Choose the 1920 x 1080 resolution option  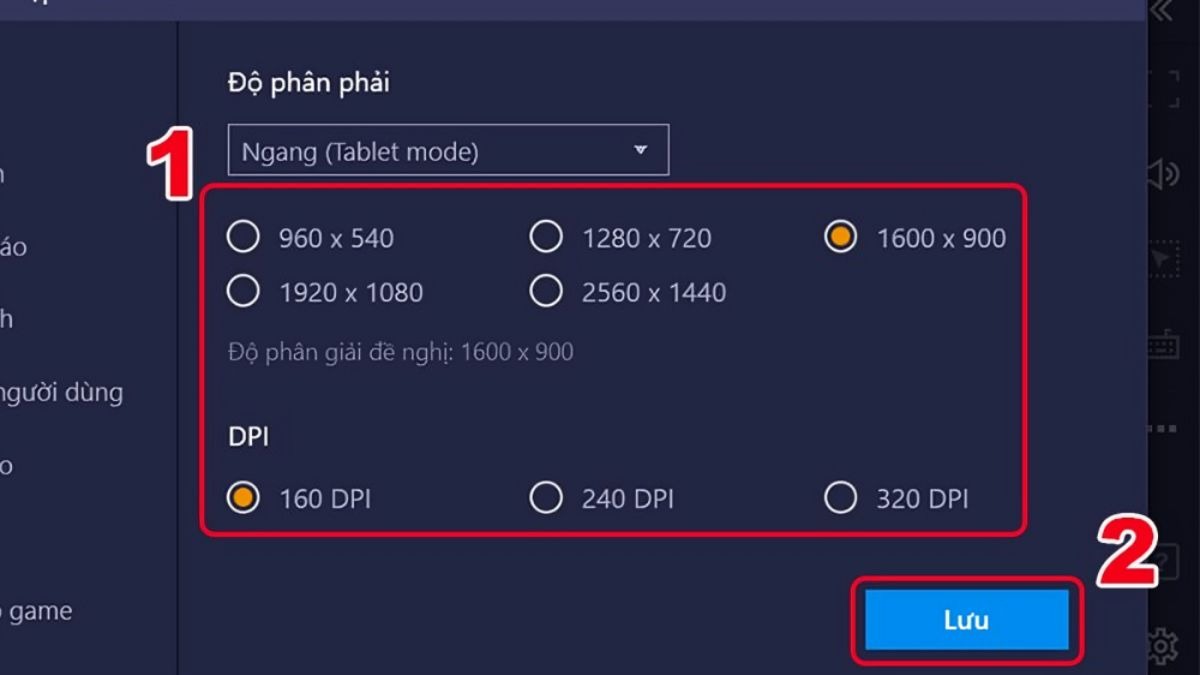click(243, 292)
